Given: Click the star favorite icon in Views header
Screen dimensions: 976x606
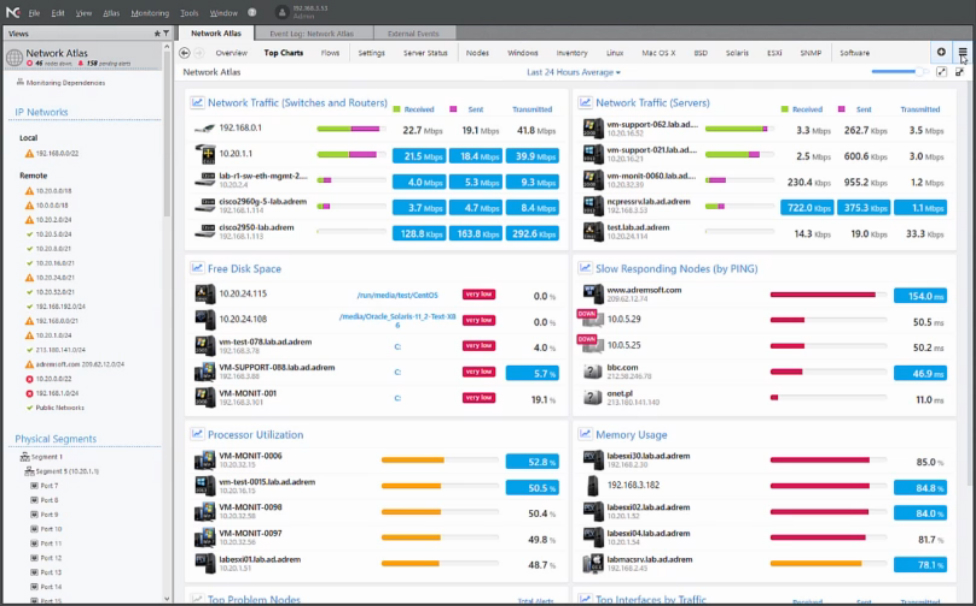Looking at the screenshot, I should pyautogui.click(x=157, y=33).
